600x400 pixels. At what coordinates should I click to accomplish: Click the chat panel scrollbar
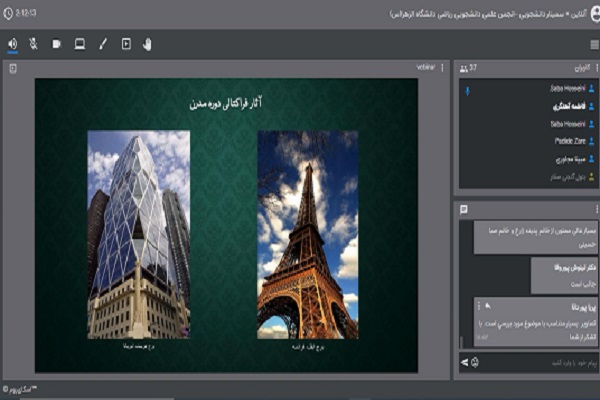coord(461,342)
